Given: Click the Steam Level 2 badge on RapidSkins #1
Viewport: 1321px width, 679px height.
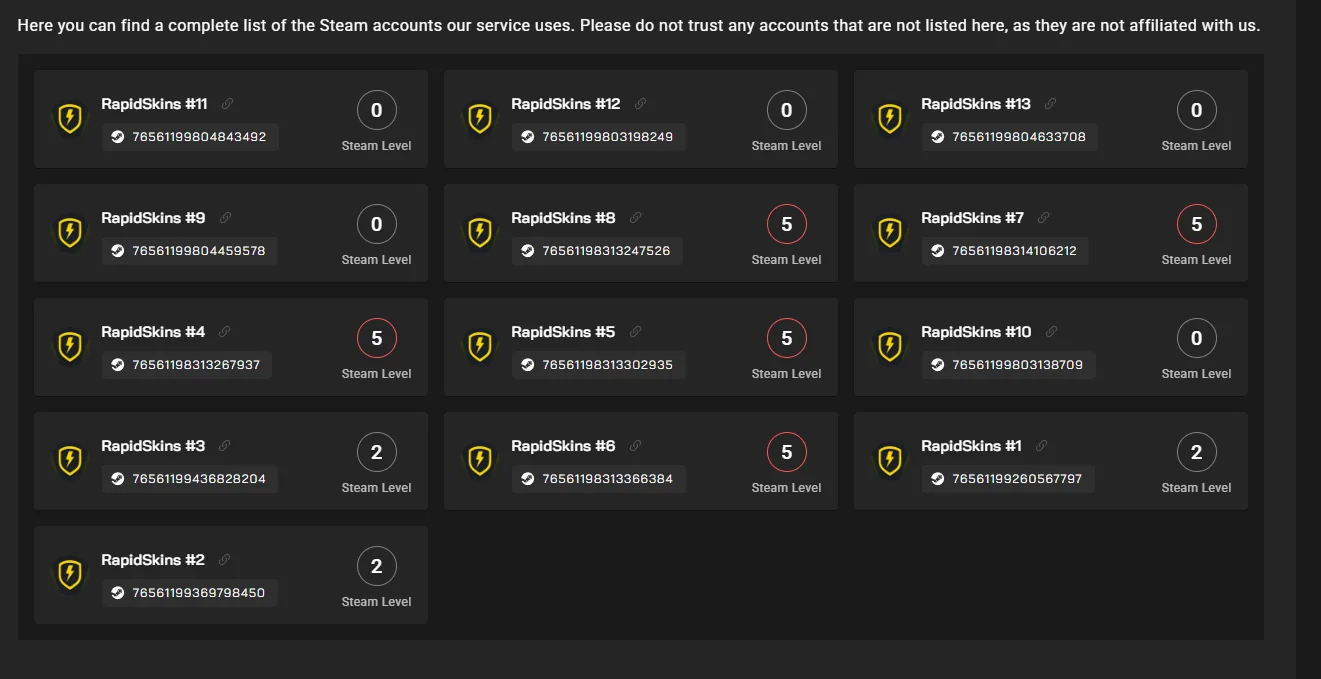Looking at the screenshot, I should pyautogui.click(x=1197, y=452).
